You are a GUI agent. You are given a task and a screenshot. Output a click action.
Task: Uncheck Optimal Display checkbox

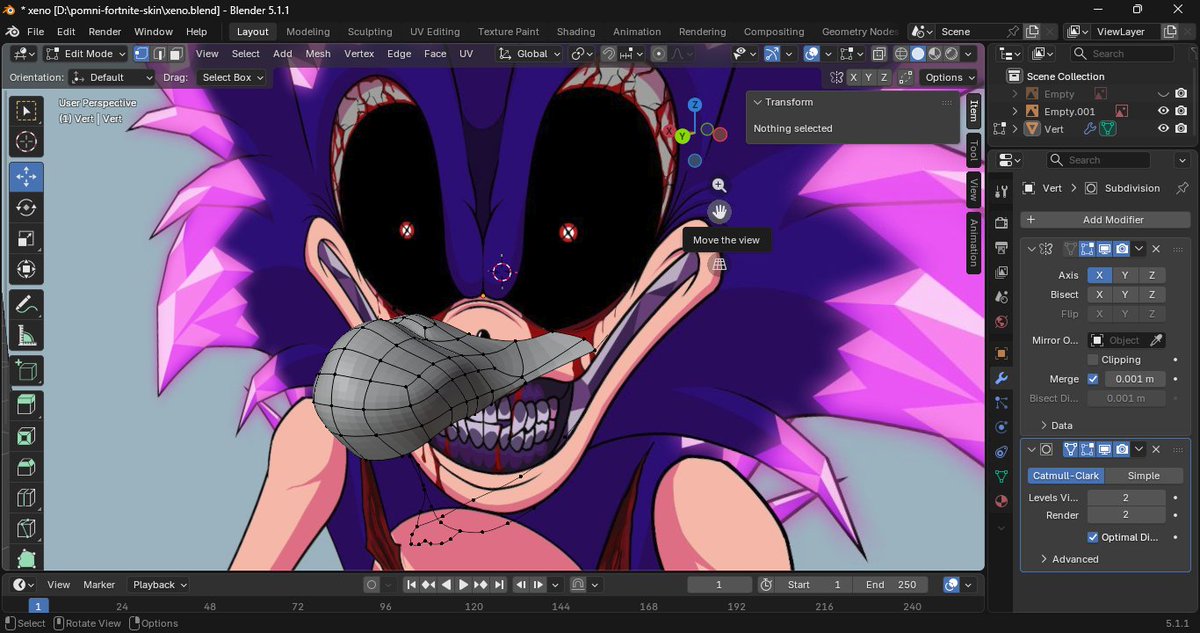click(1093, 537)
